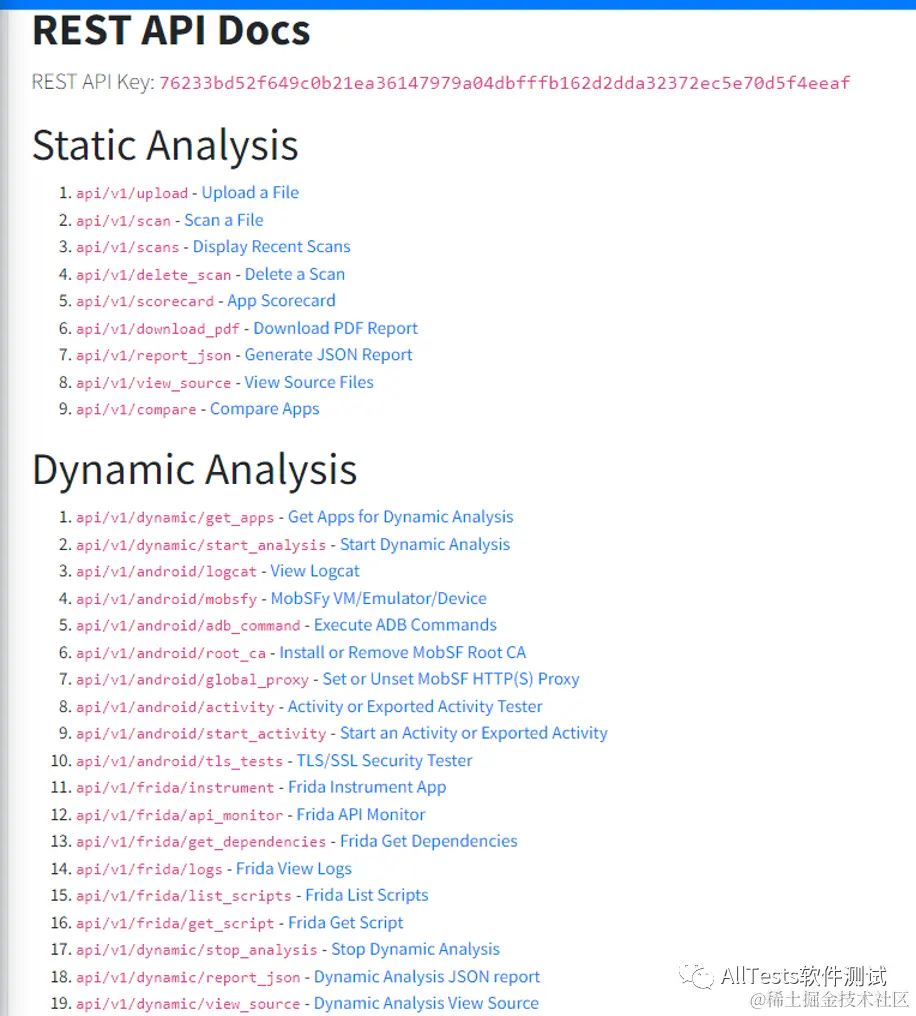Viewport: 916px width, 1016px height.
Task: Open the Generate JSON Report link
Action: click(328, 354)
